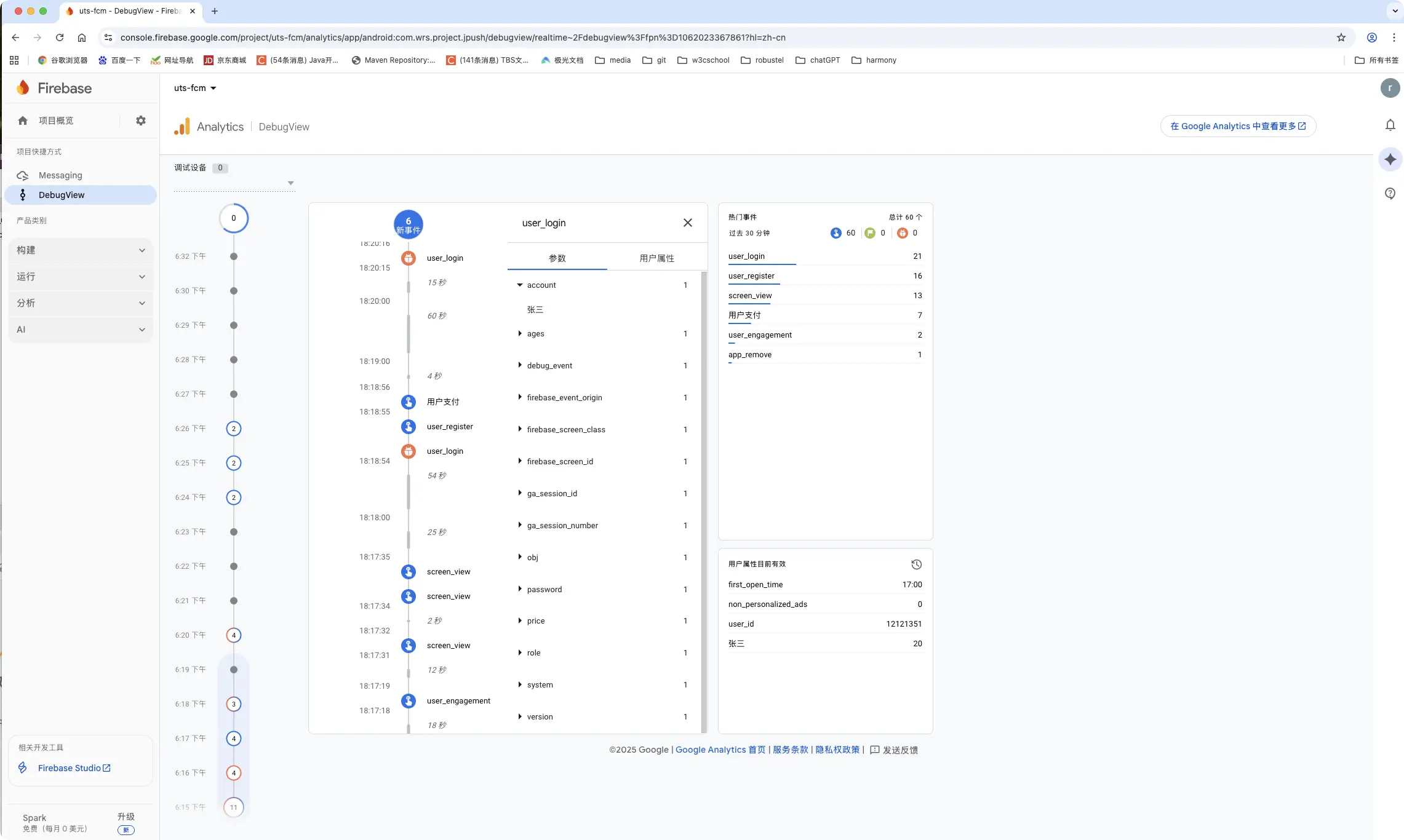This screenshot has height=840, width=1404.
Task: Bookmark page with the star icon
Action: (1341, 38)
